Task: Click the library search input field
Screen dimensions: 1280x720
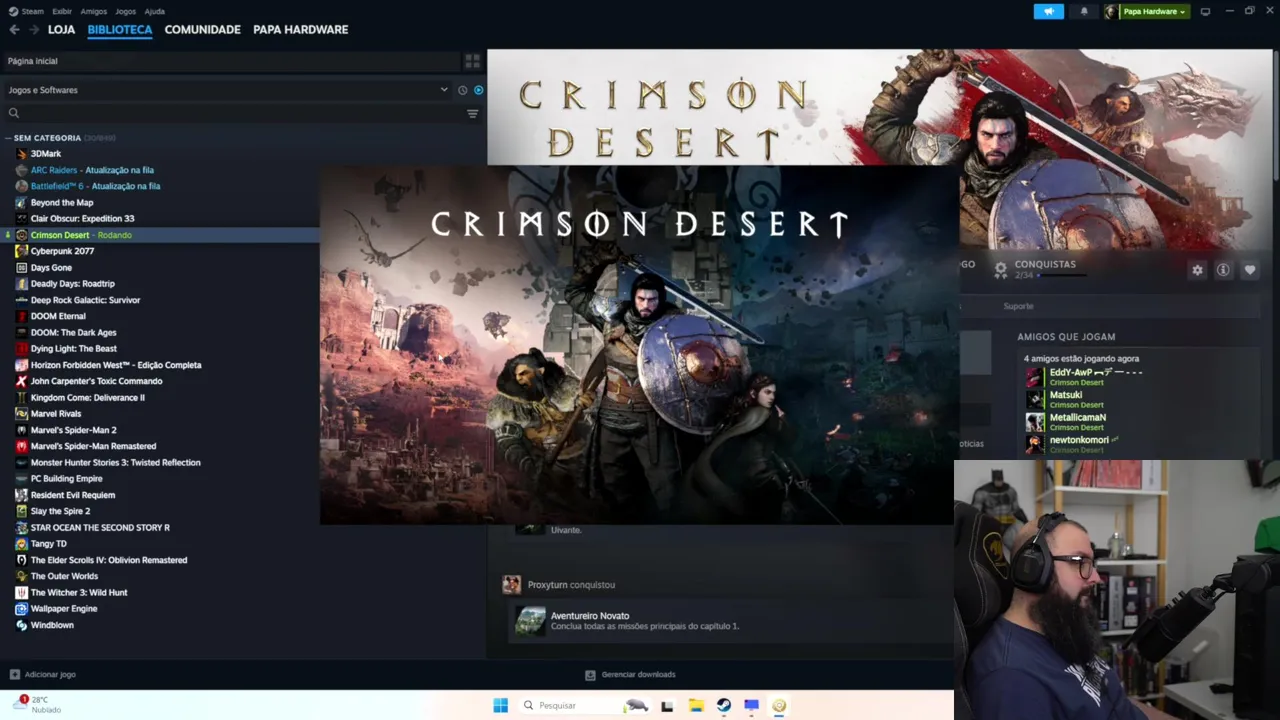Action: [242, 113]
